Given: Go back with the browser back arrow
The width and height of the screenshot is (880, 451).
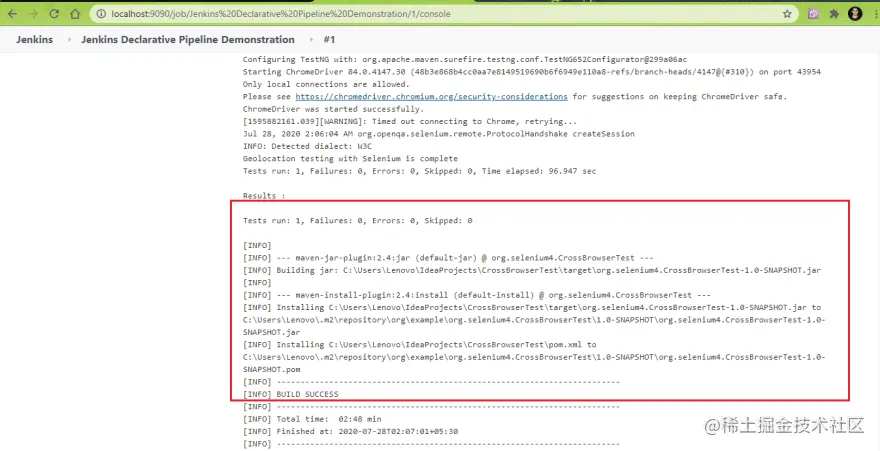Looking at the screenshot, I should (x=13, y=14).
